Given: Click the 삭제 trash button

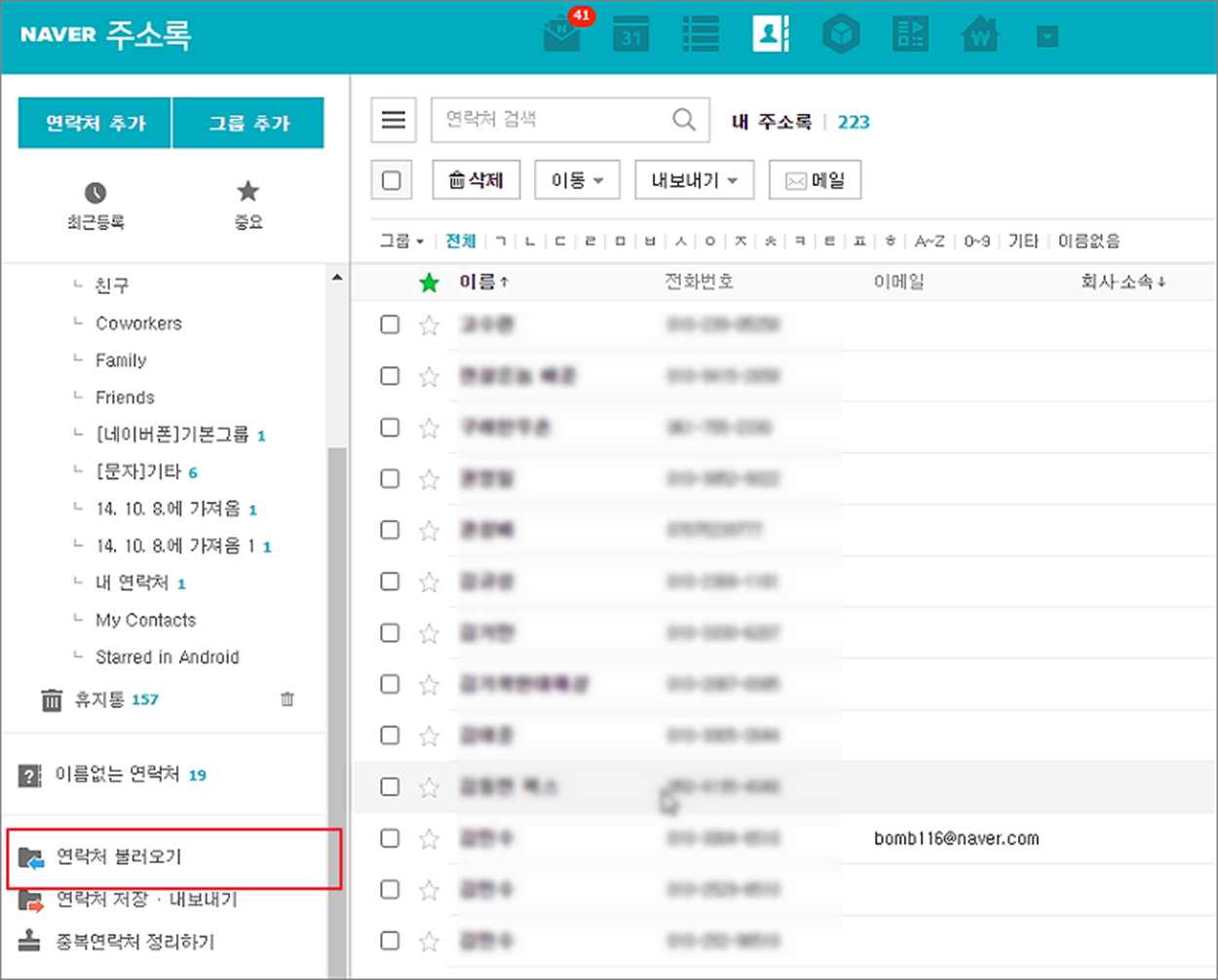Looking at the screenshot, I should [476, 180].
